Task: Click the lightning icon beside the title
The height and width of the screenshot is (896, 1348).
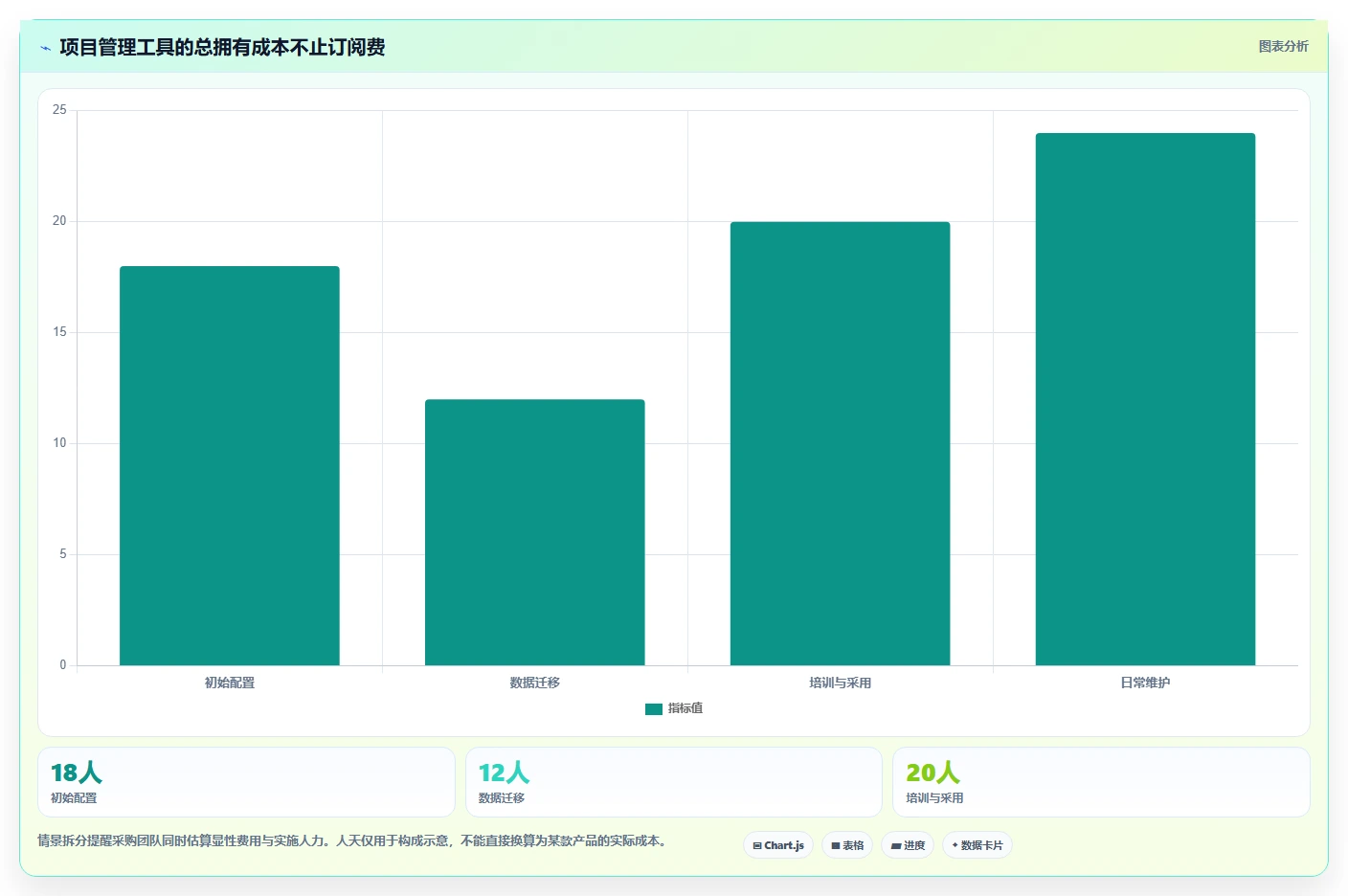Action: [45, 48]
